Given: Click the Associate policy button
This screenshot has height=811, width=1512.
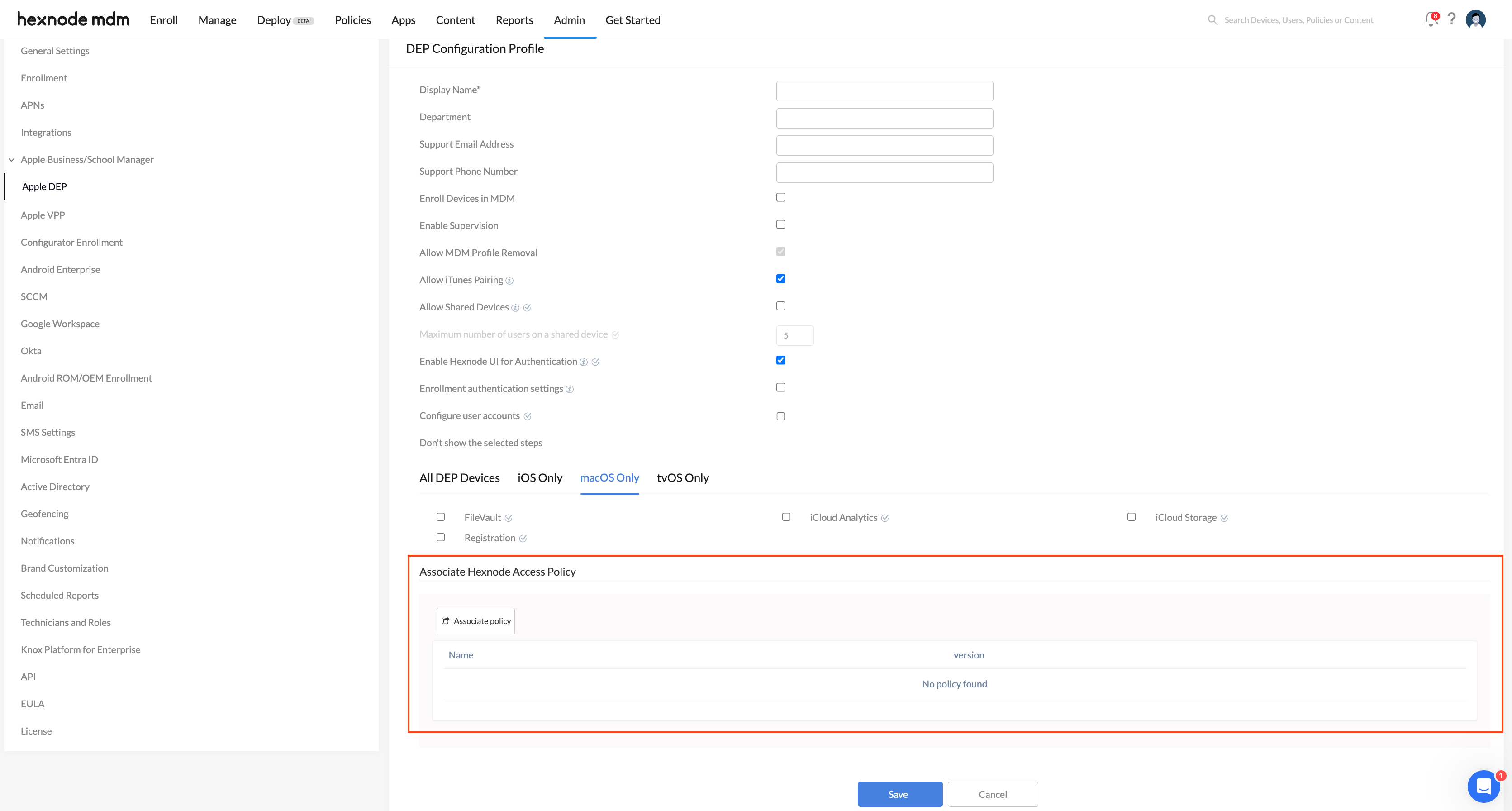Looking at the screenshot, I should pos(475,621).
